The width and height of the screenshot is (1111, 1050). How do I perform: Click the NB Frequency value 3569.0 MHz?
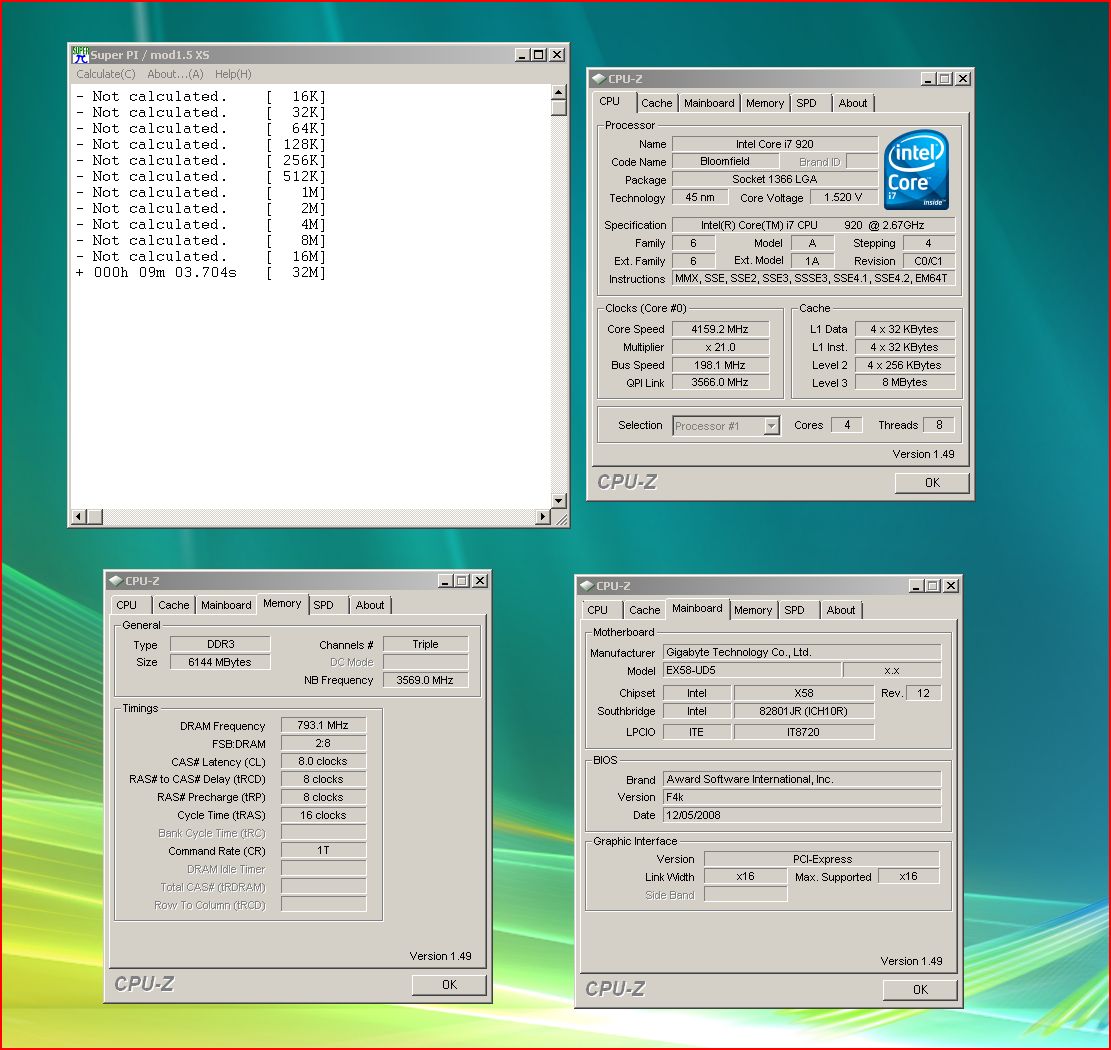[425, 680]
